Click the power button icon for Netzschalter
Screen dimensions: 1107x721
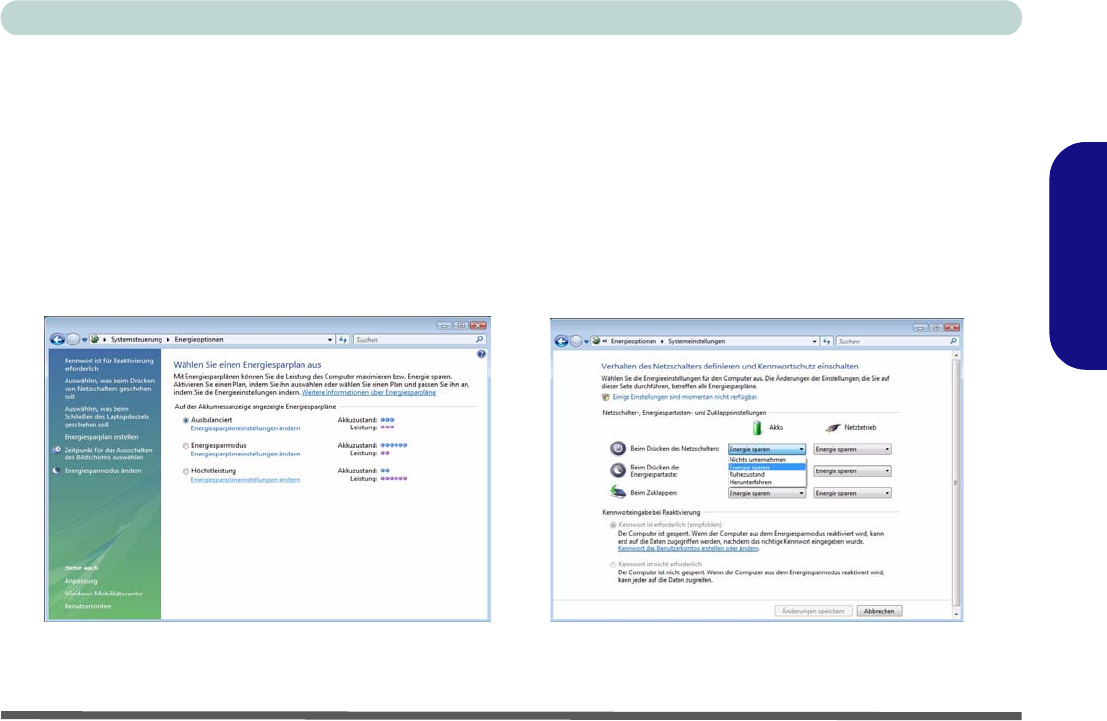pos(618,448)
